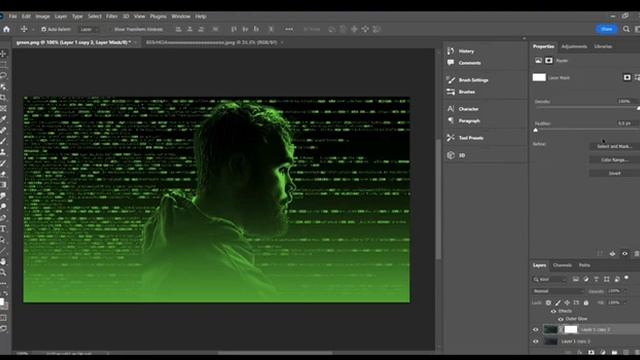Click the Density slider track
640x360 pixels.
pyautogui.click(x=587, y=108)
